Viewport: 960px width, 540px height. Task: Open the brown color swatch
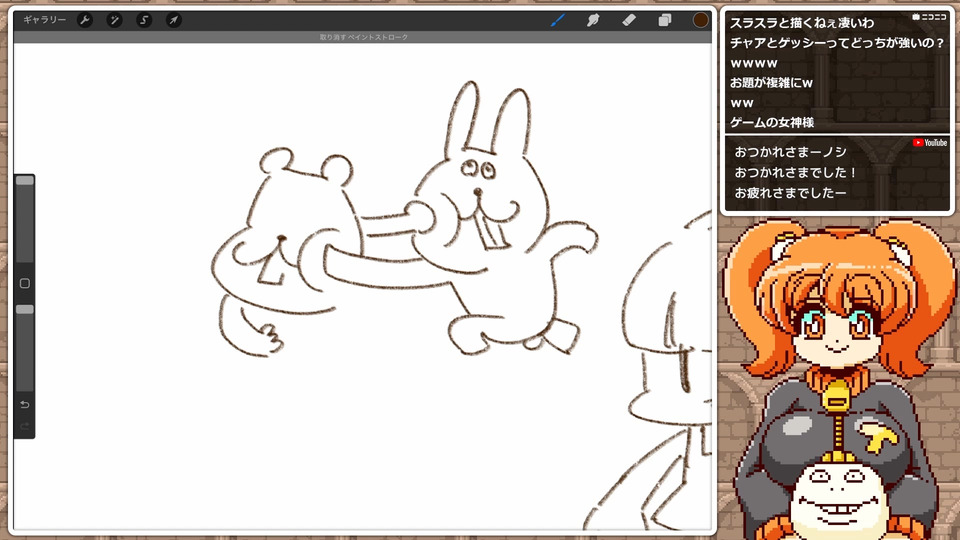700,20
